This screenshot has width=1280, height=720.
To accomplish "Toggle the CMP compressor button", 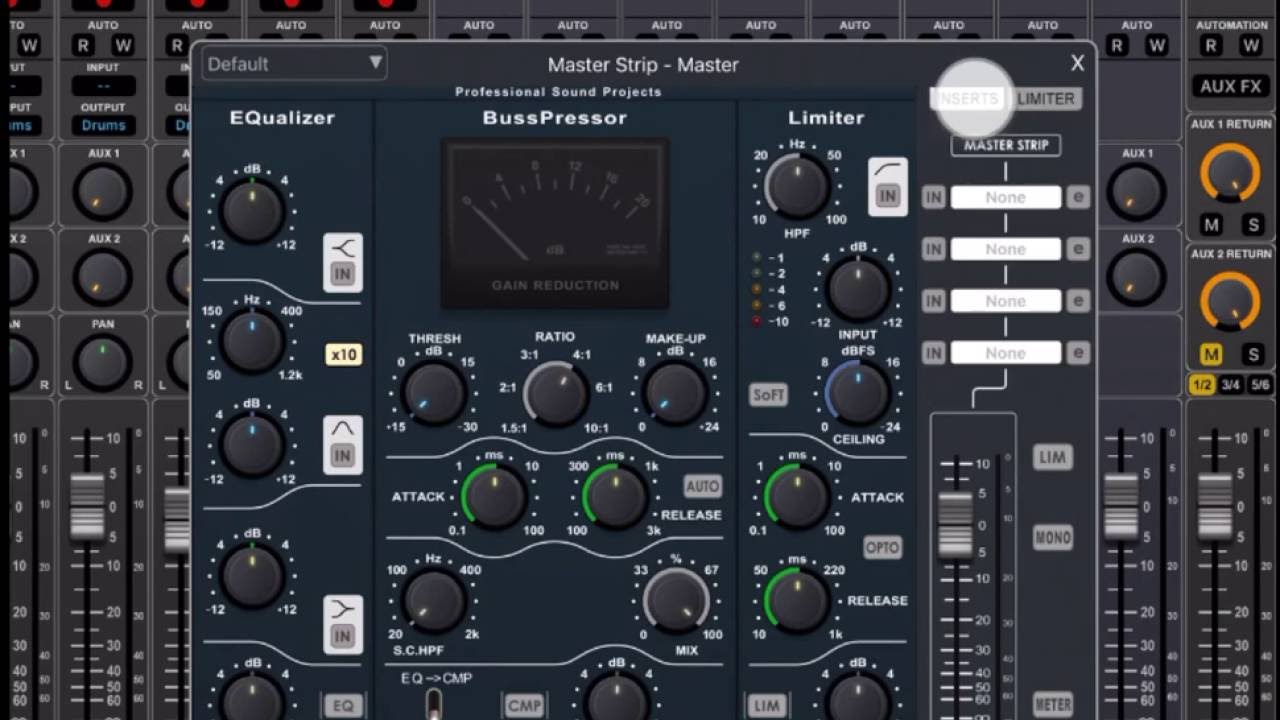I will (524, 706).
